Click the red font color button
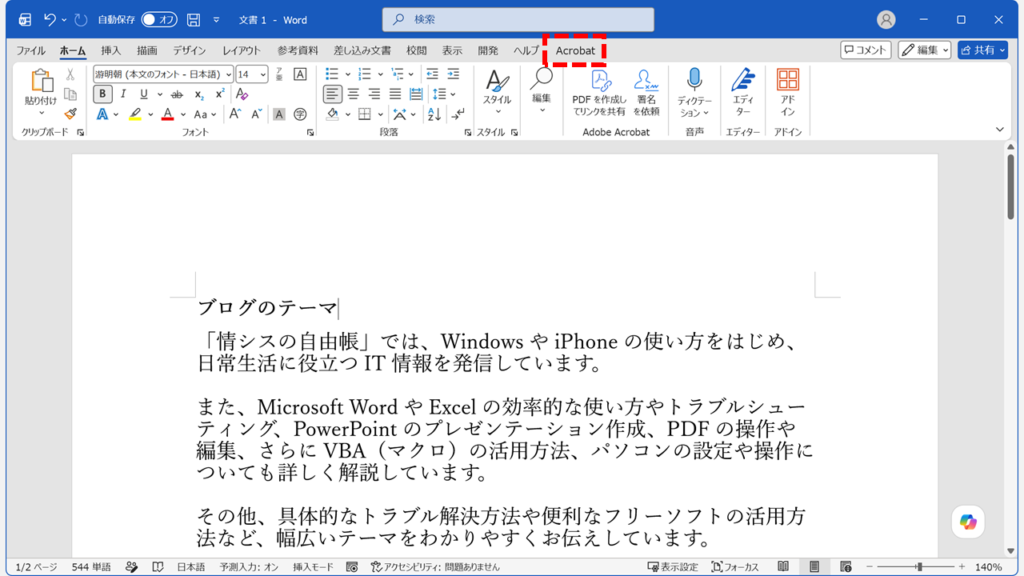Screen dimensions: 1024x576 click(x=168, y=114)
